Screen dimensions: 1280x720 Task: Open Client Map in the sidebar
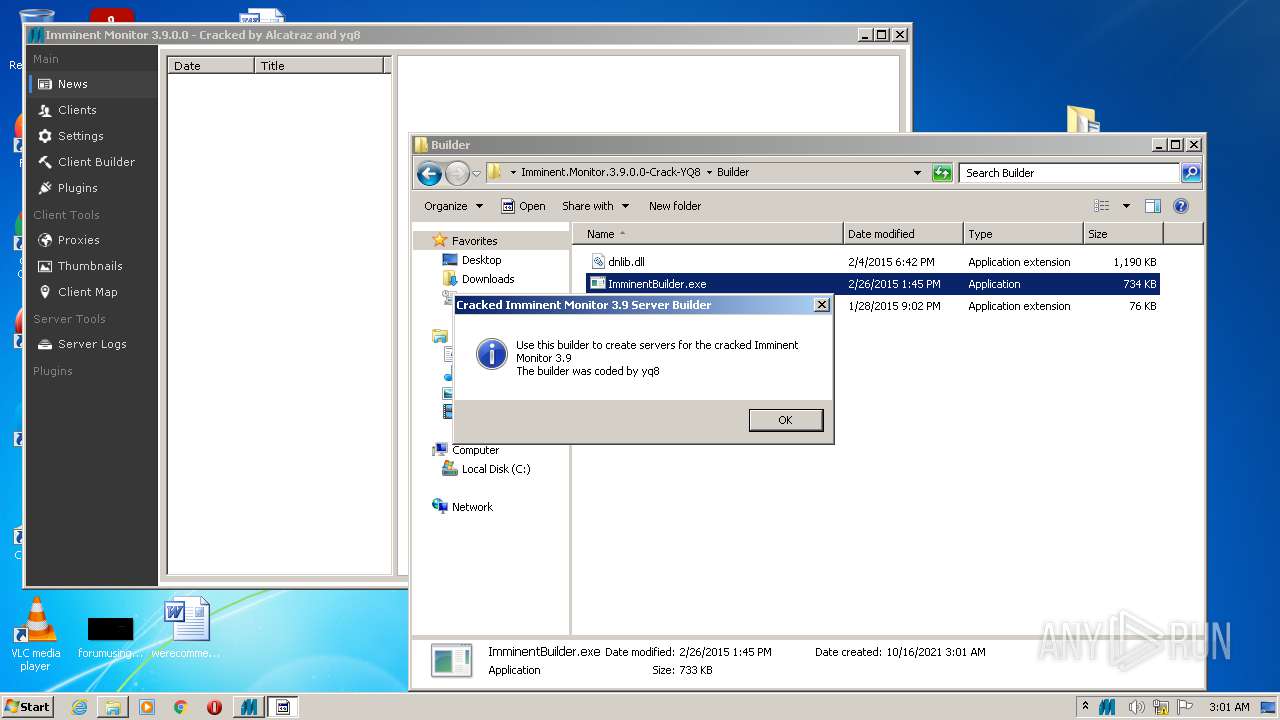92,292
